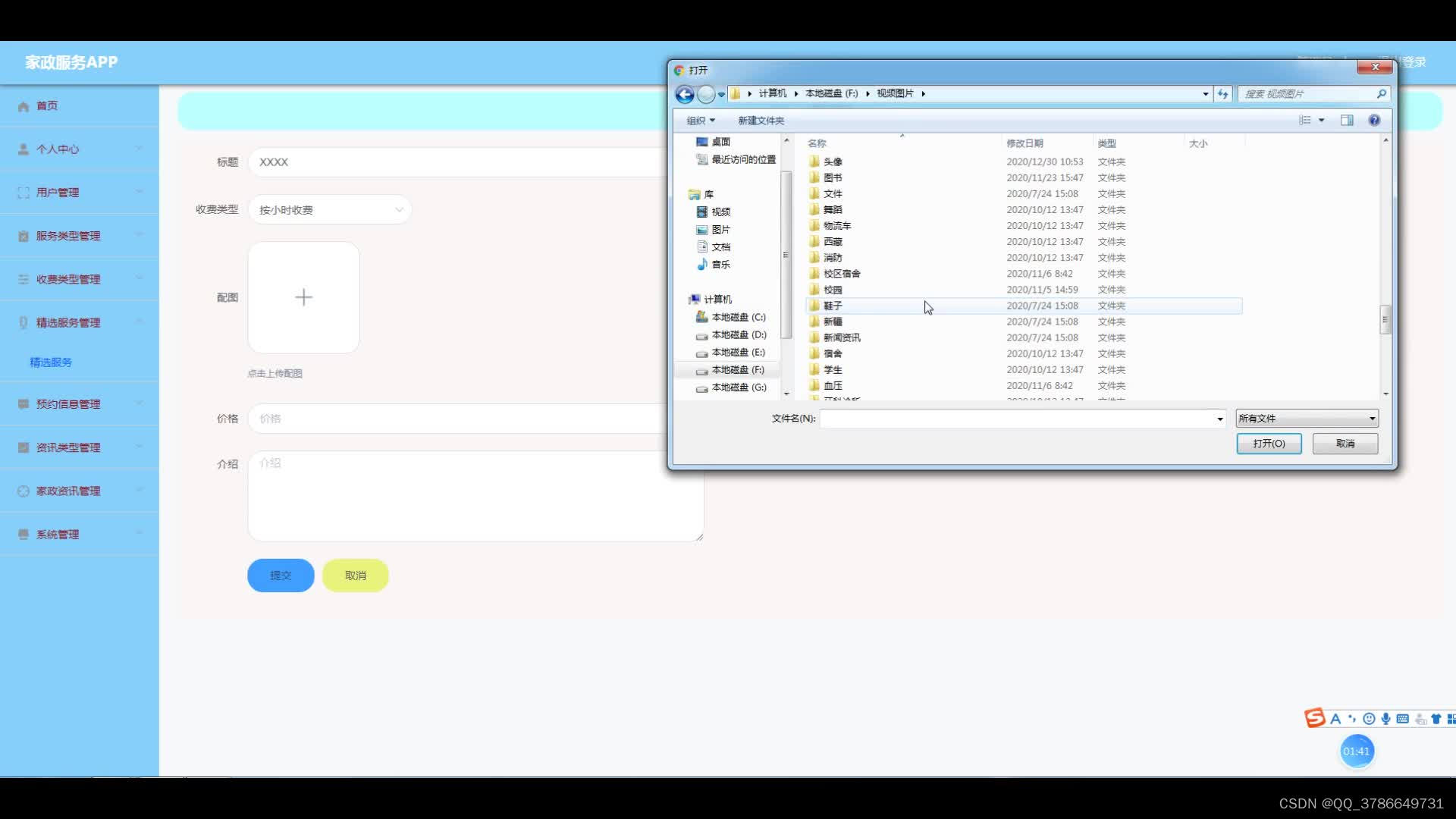Expand 收费类型管理 in the sidebar
The width and height of the screenshot is (1456, 819).
pyautogui.click(x=80, y=279)
